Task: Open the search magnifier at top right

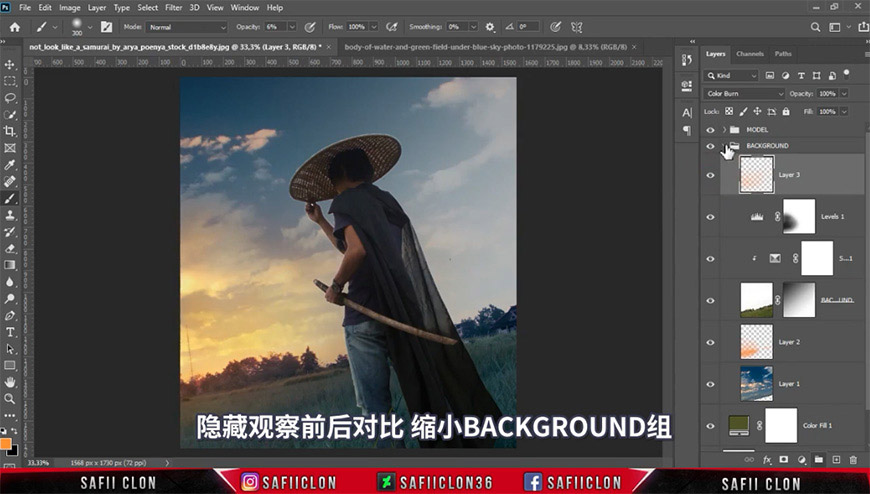Action: tap(815, 27)
